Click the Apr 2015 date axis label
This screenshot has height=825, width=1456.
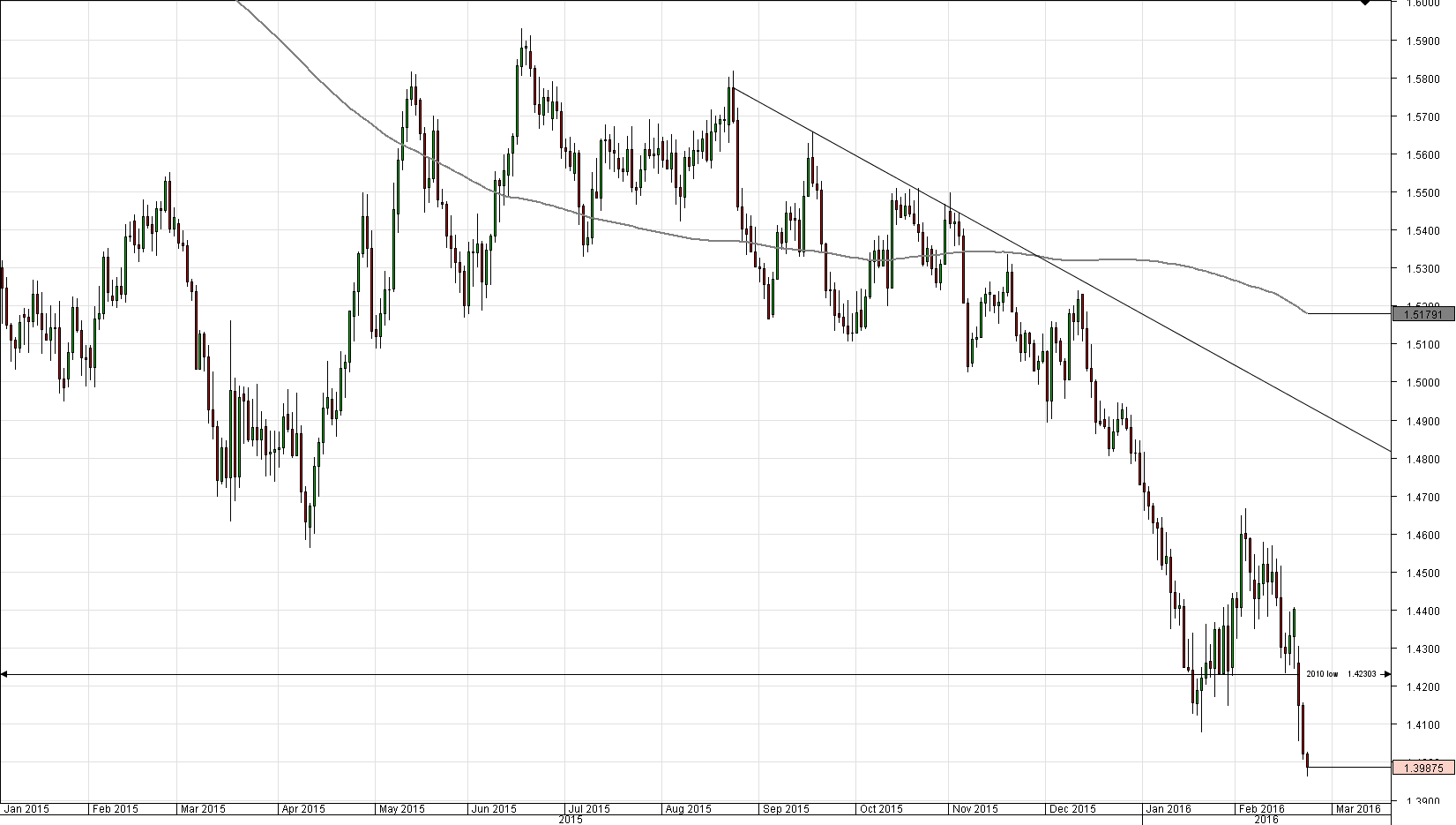click(303, 808)
